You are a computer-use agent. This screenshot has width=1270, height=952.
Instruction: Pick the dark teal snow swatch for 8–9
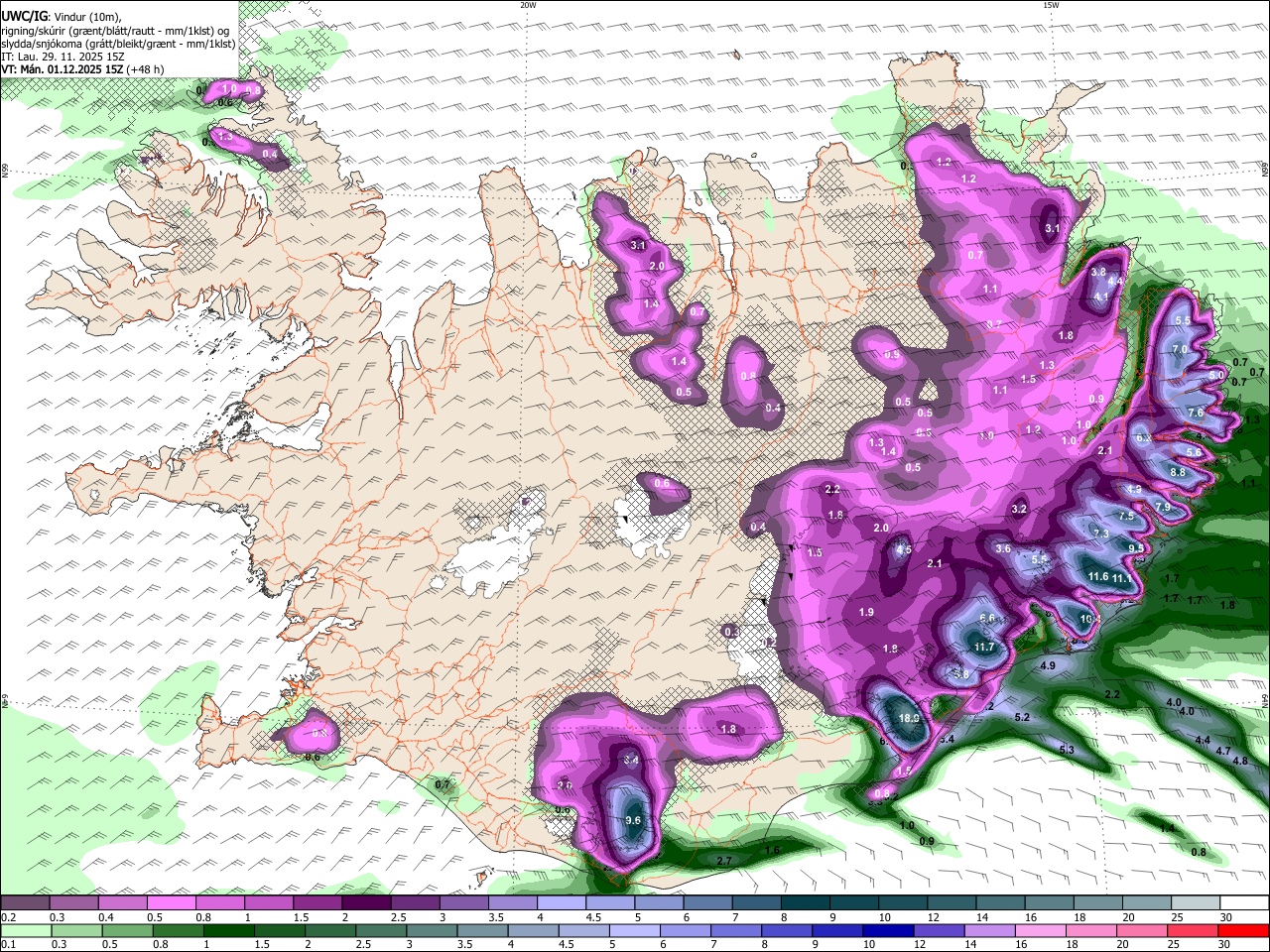(806, 903)
